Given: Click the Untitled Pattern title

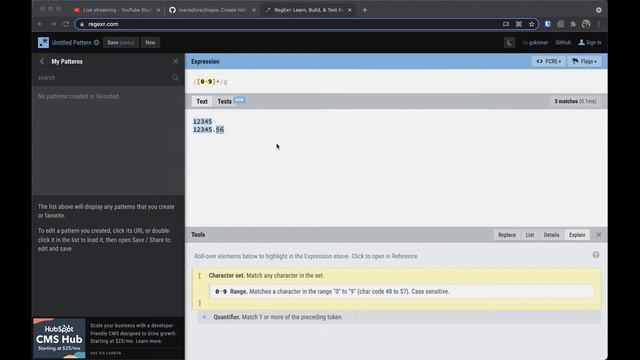Looking at the screenshot, I should [x=71, y=42].
